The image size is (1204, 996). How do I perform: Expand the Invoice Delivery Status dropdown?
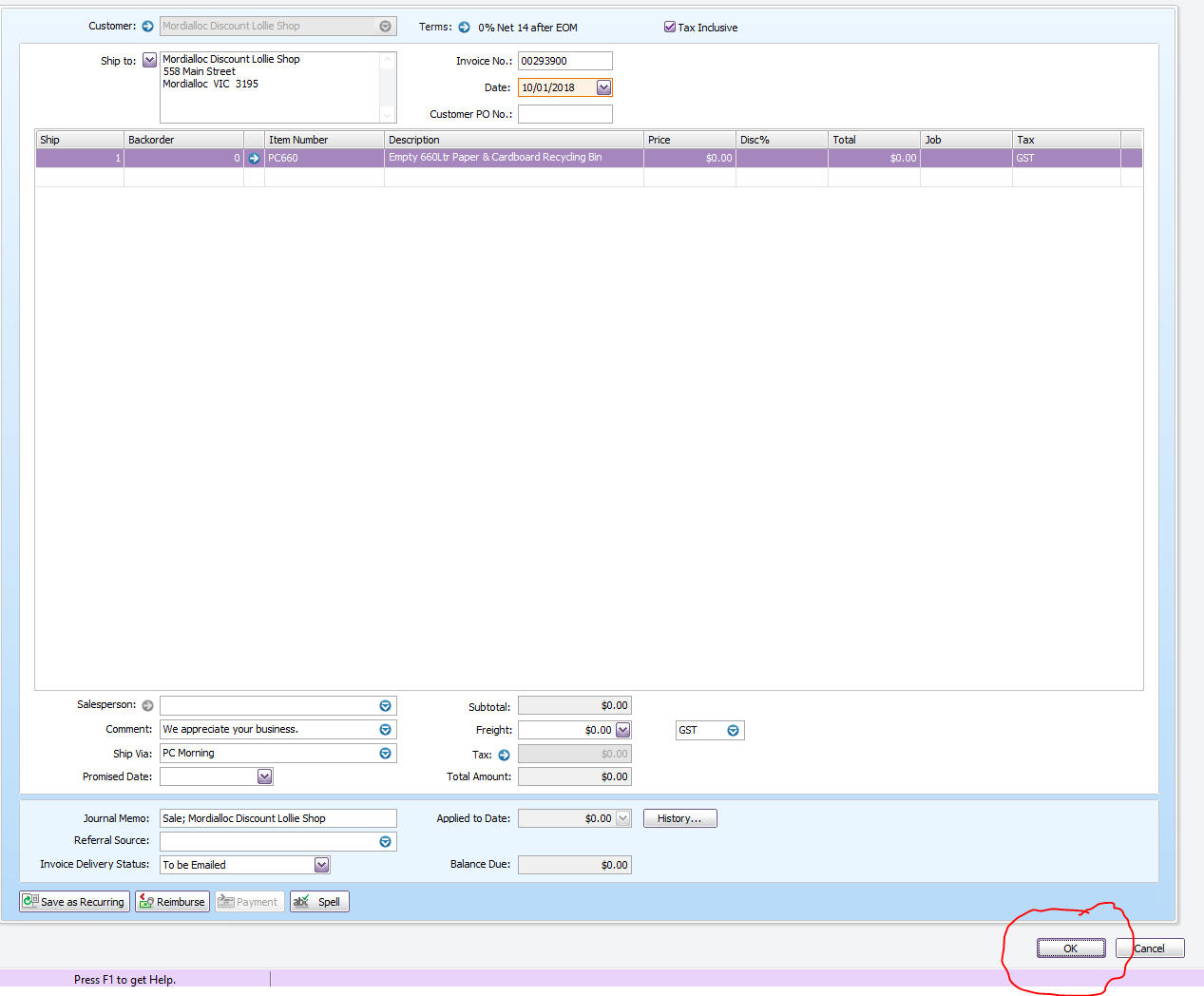pyautogui.click(x=321, y=865)
